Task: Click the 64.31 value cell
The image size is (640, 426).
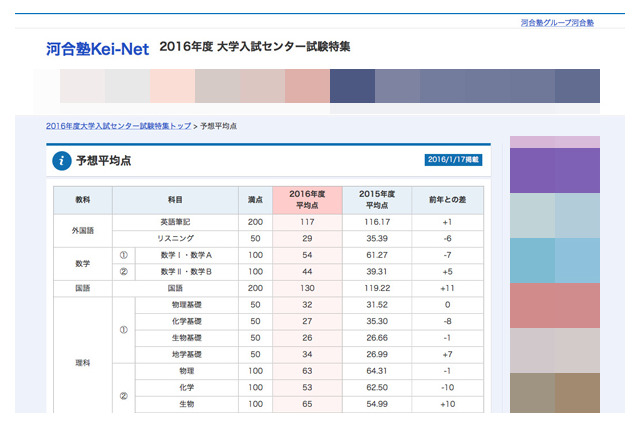Action: coord(377,371)
